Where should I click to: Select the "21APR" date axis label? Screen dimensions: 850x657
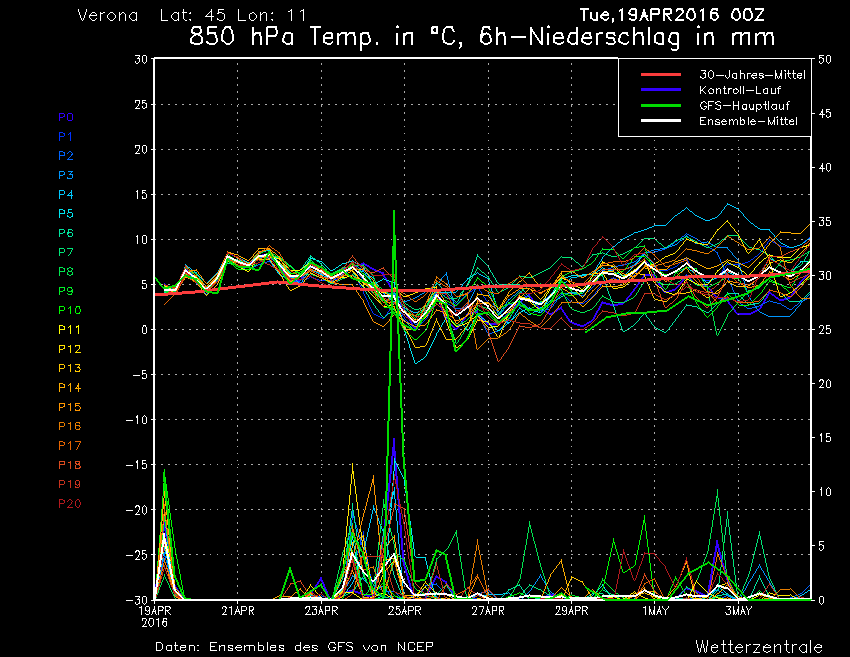(238, 611)
